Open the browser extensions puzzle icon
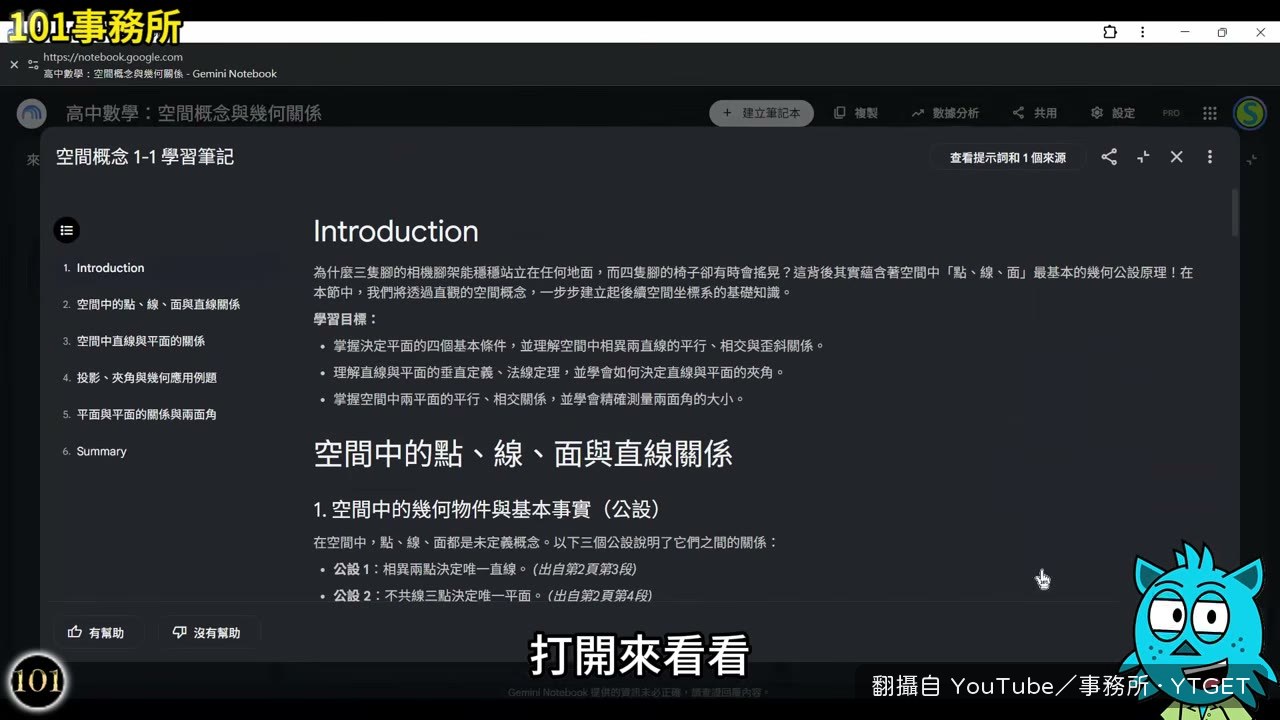 1110,32
